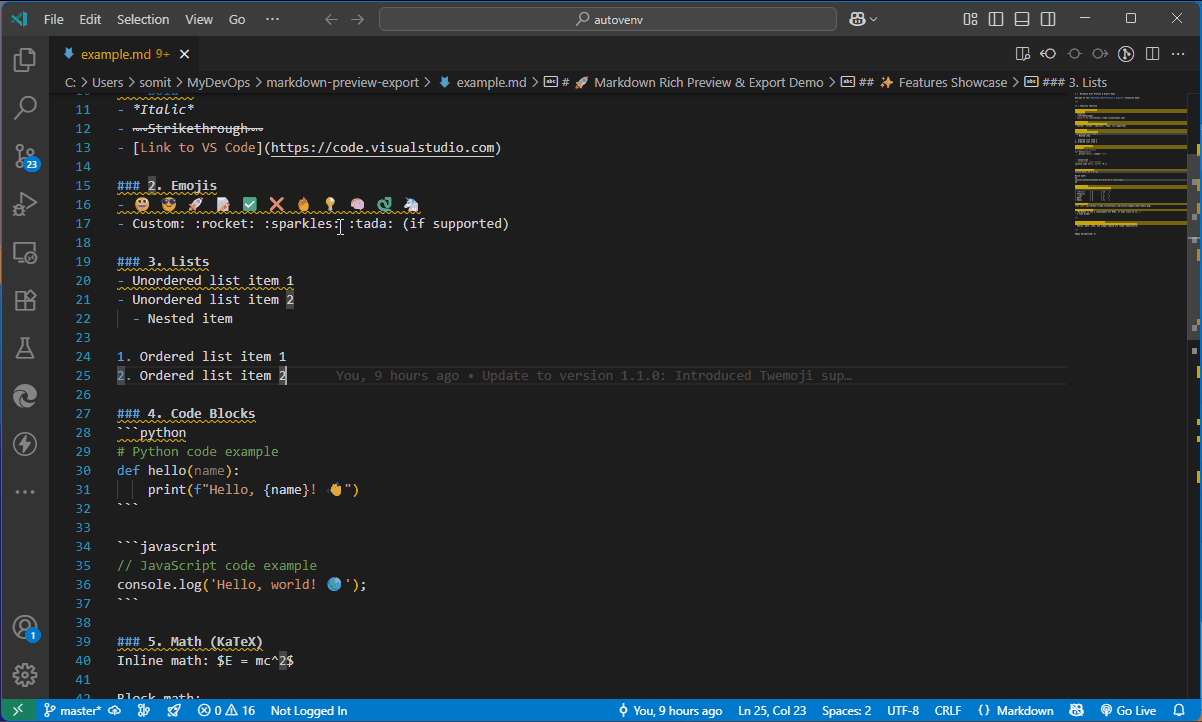
Task: Click Ln 25, Col 23 position indicator
Action: 772,711
